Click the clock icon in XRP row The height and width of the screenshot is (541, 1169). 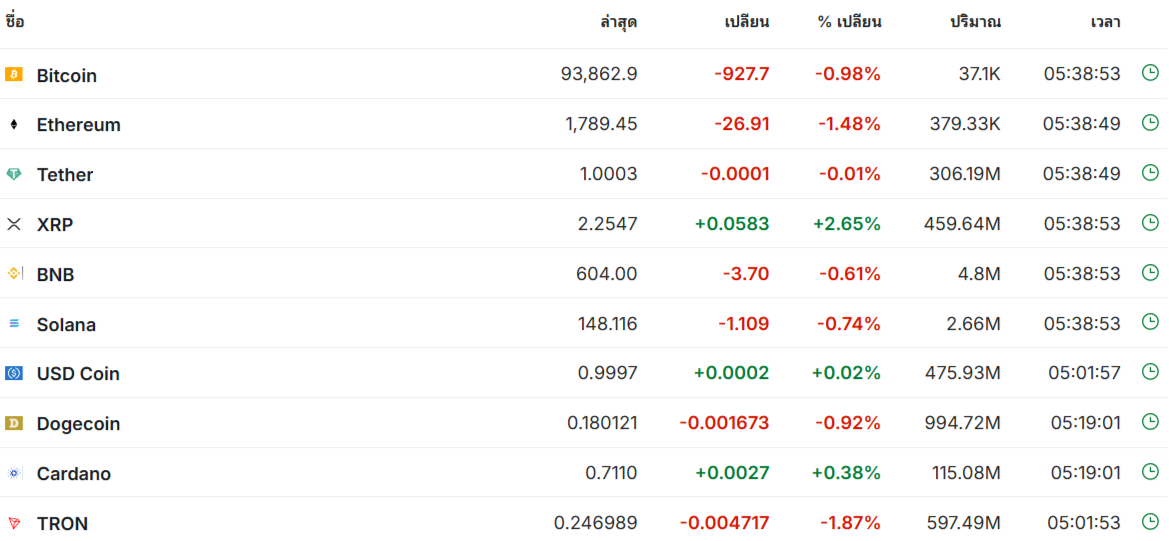(1150, 222)
